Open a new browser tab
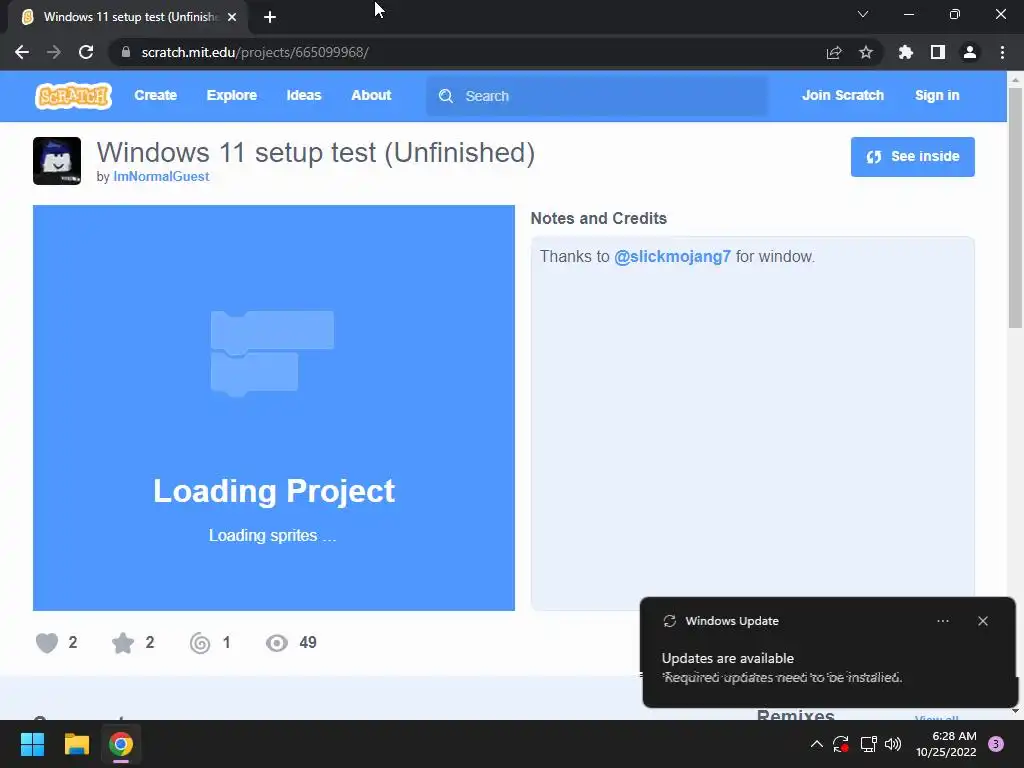Viewport: 1024px width, 768px height. [x=270, y=17]
